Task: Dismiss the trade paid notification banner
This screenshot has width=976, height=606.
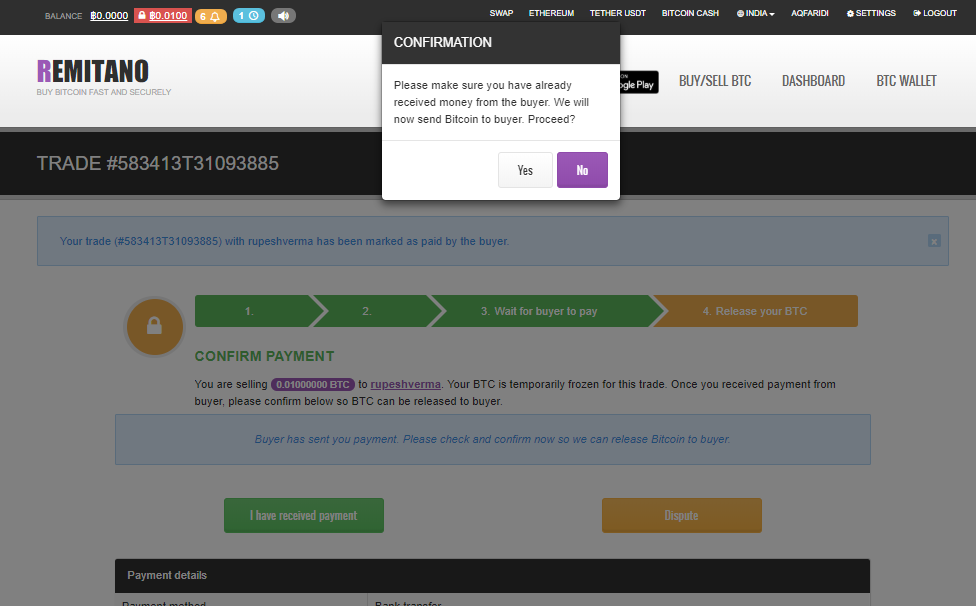Action: [934, 241]
